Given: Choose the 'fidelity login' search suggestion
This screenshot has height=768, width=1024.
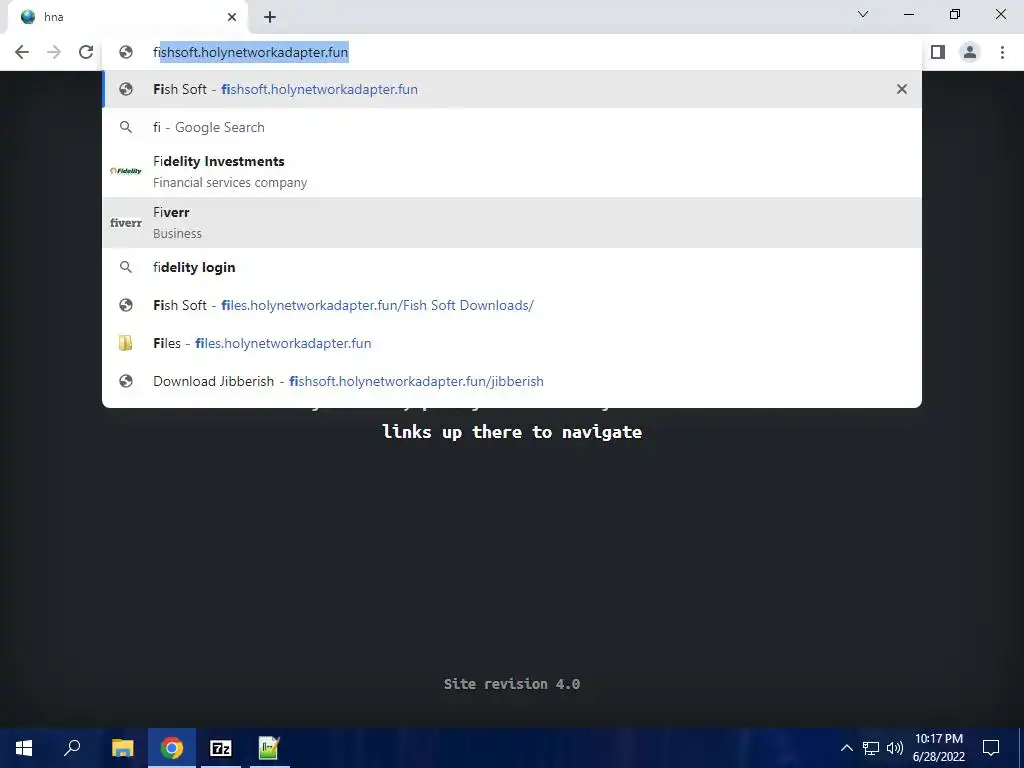Looking at the screenshot, I should [x=512, y=267].
